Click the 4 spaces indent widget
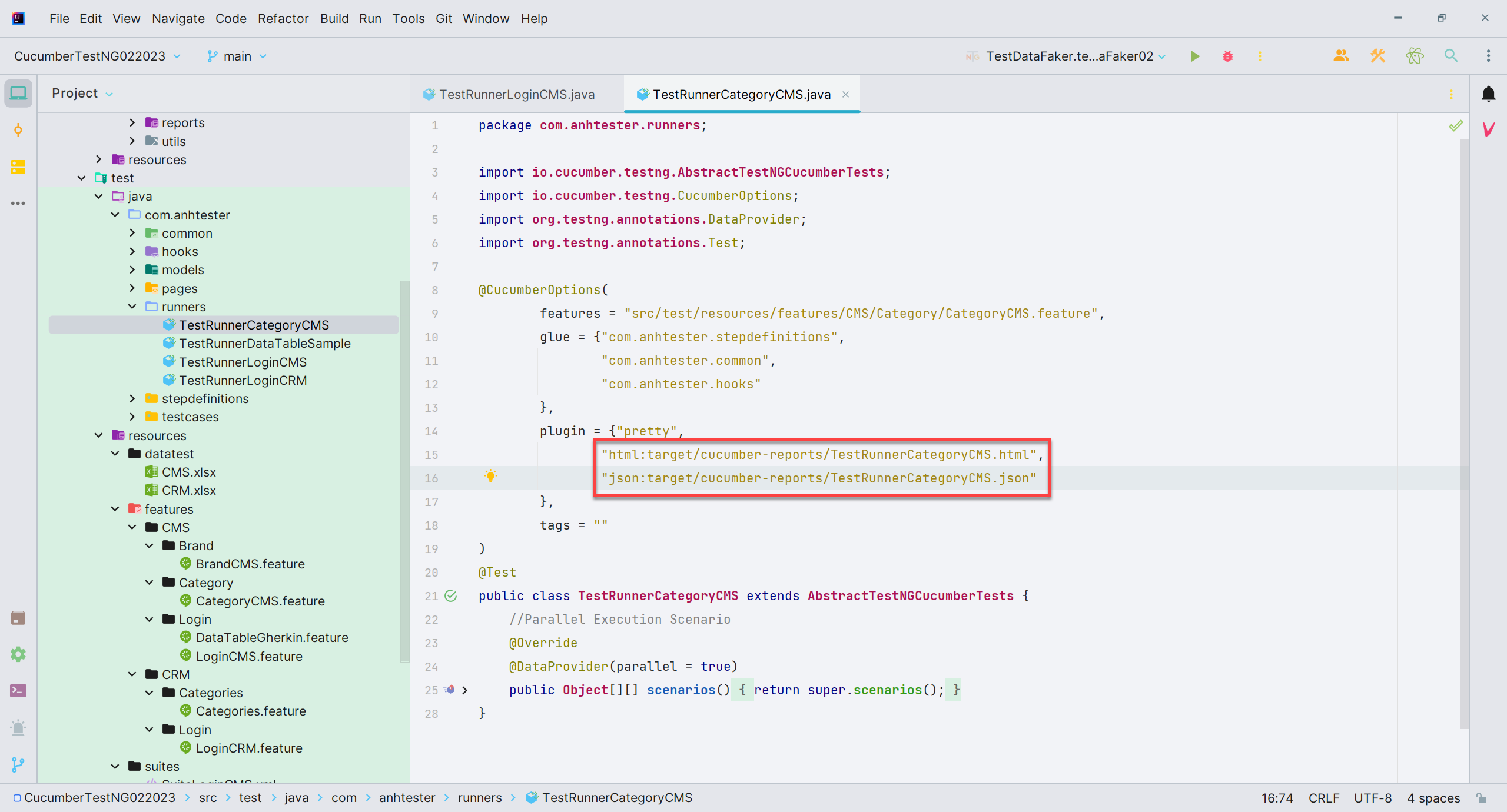1507x812 pixels. (x=1433, y=798)
